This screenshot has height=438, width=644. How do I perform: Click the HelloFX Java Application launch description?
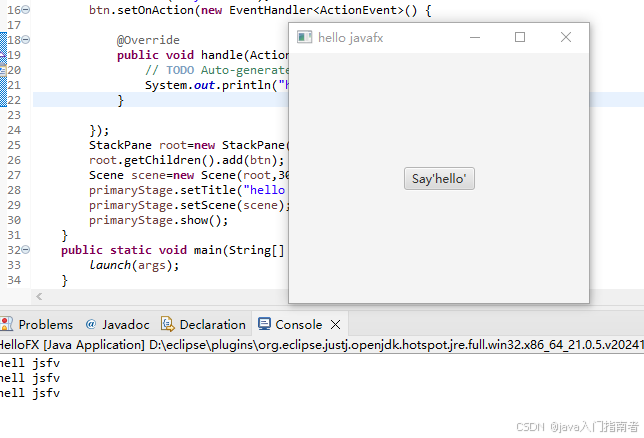click(x=322, y=344)
